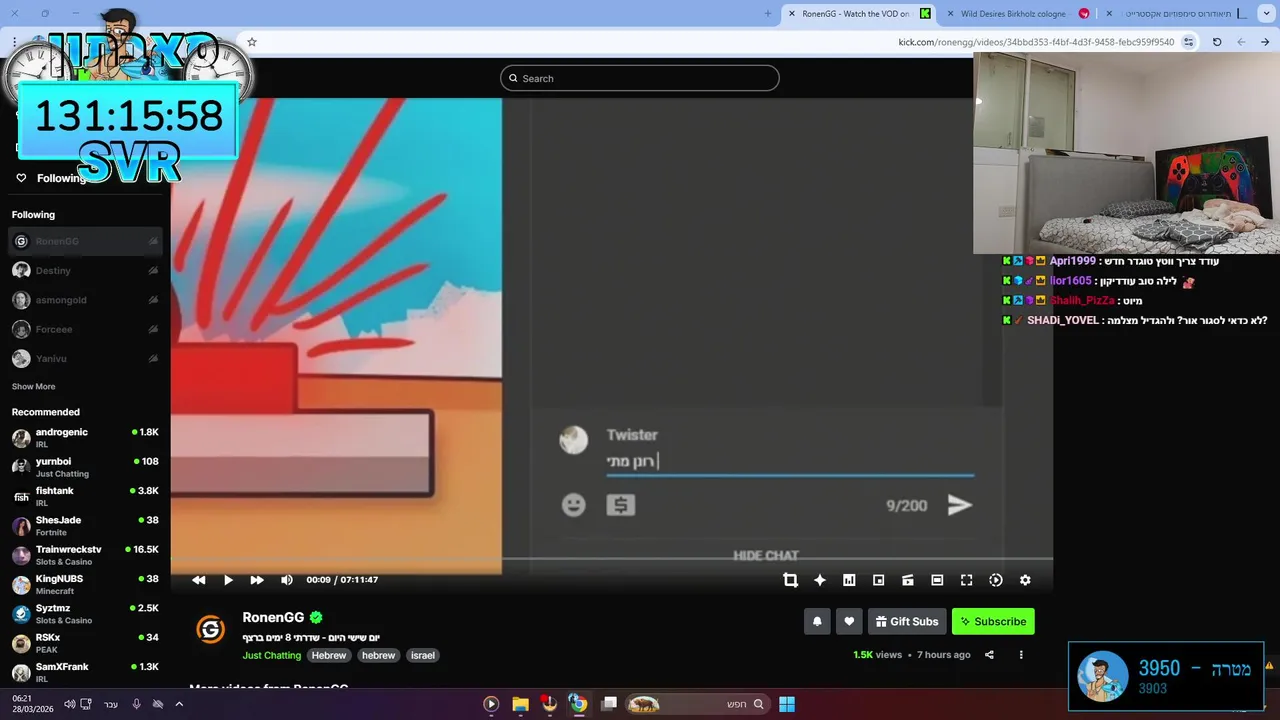
Task: Open RSKx recommended channel
Action: pos(85,643)
